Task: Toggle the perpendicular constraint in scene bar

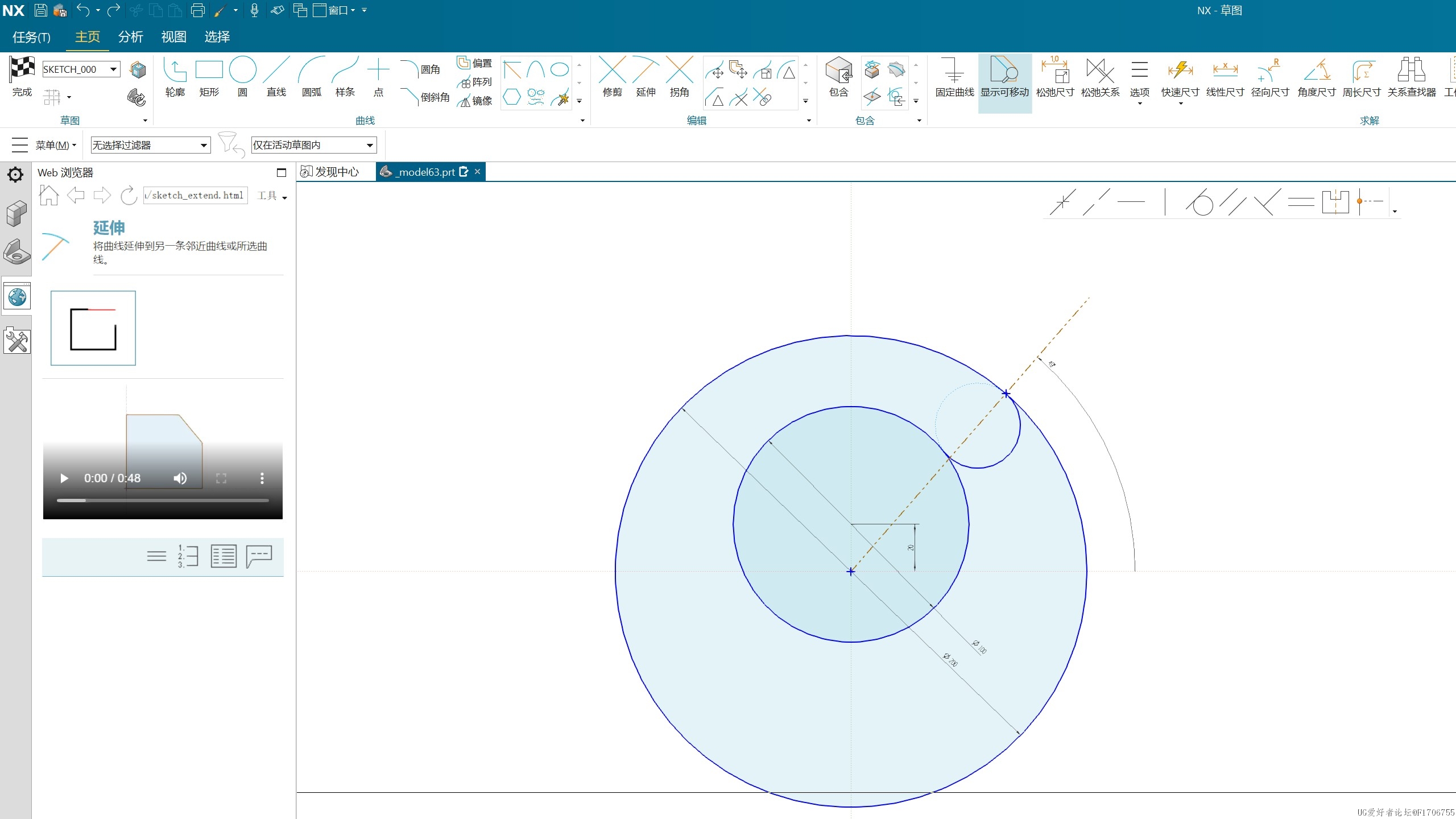Action: (x=1267, y=202)
